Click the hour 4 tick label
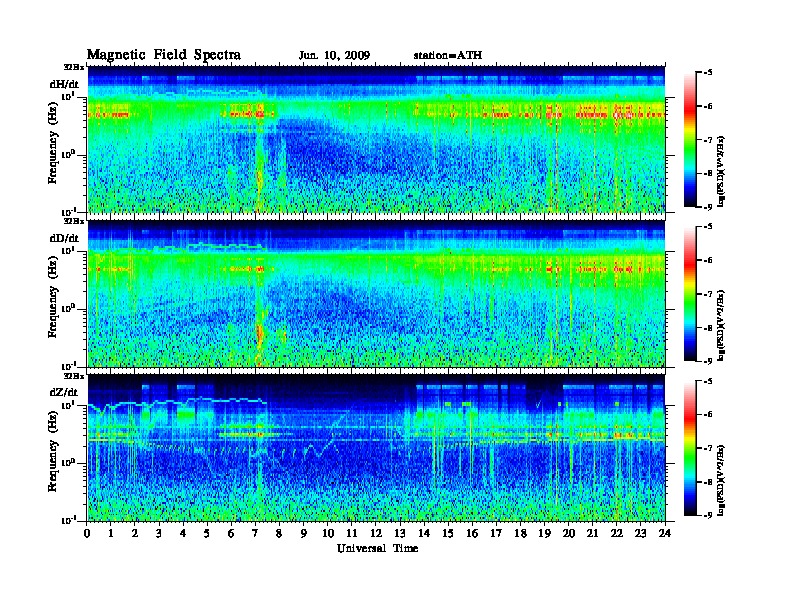Image resolution: width=792 pixels, height=612 pixels. pyautogui.click(x=183, y=533)
